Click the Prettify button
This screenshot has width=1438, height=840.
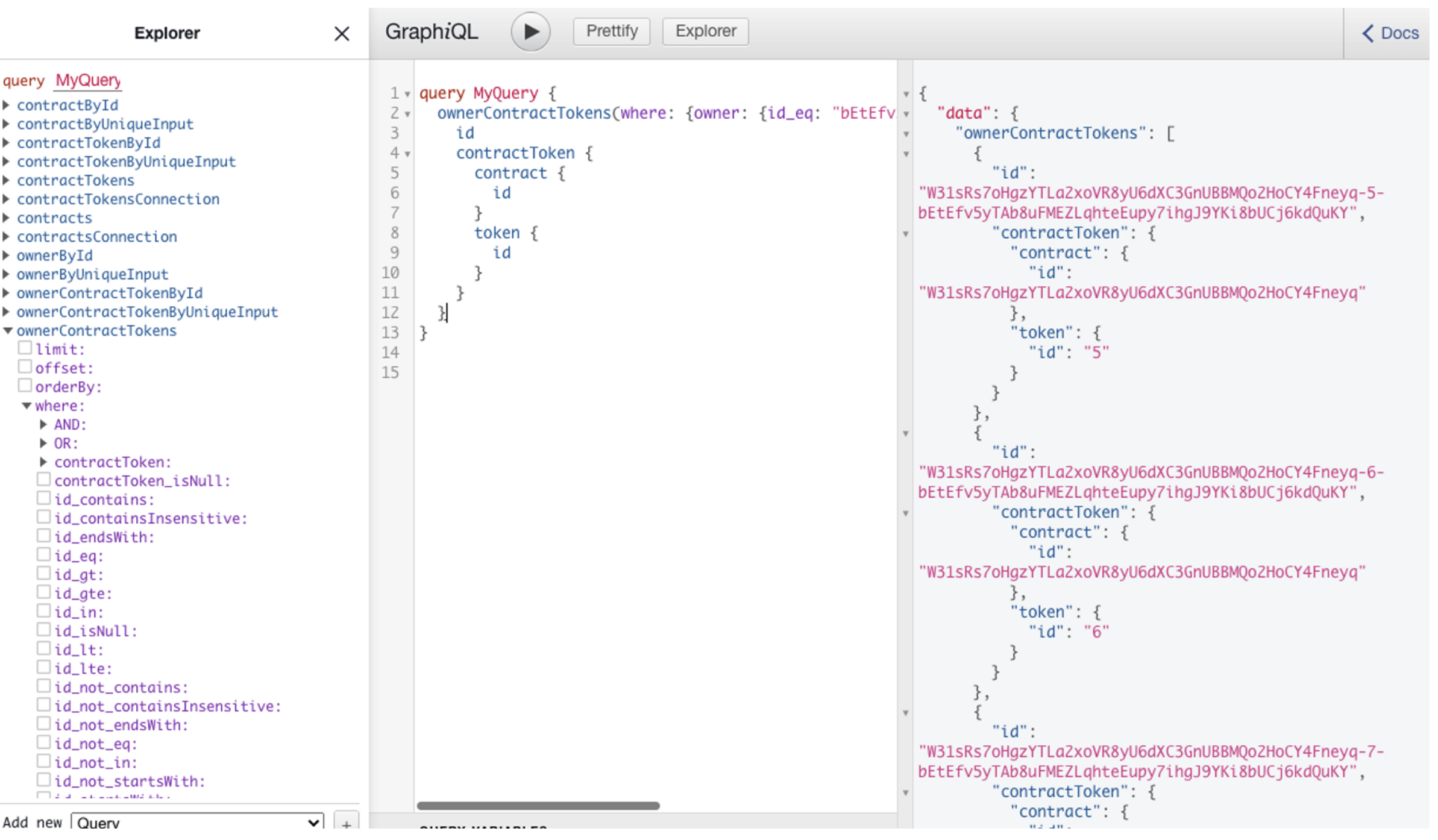tap(611, 31)
